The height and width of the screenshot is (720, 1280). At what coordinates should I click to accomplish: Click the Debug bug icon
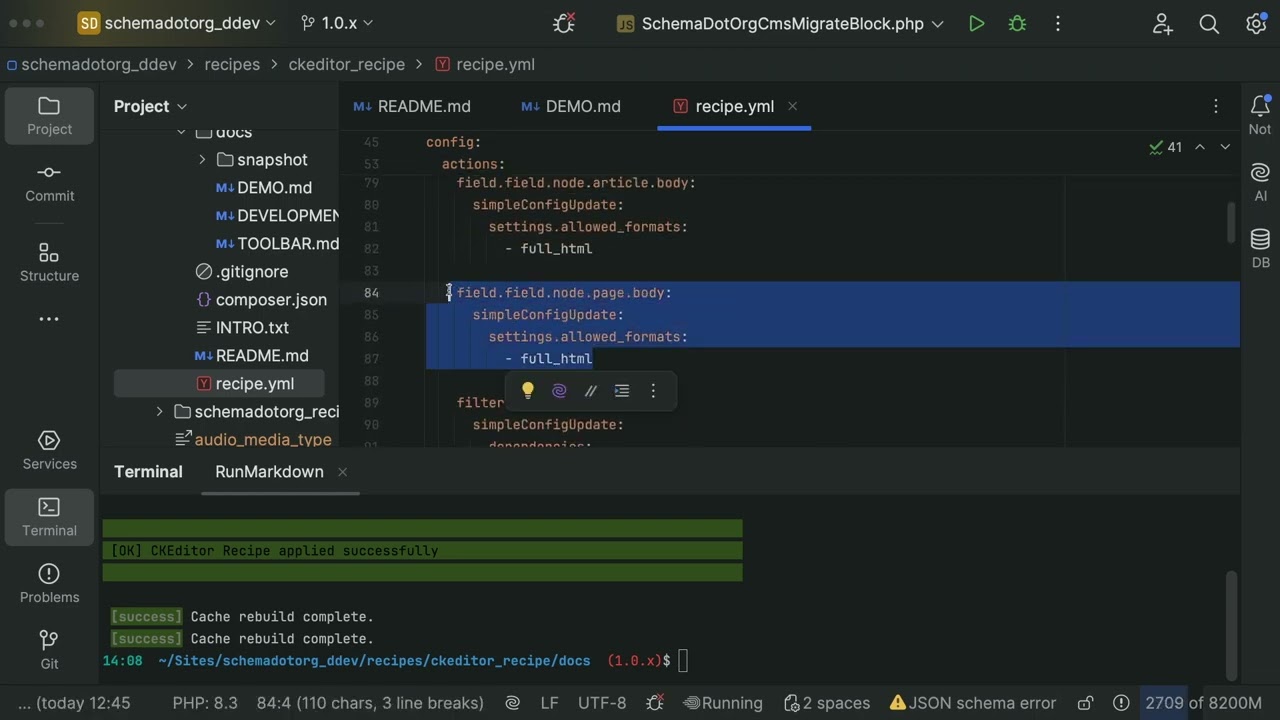point(1017,24)
